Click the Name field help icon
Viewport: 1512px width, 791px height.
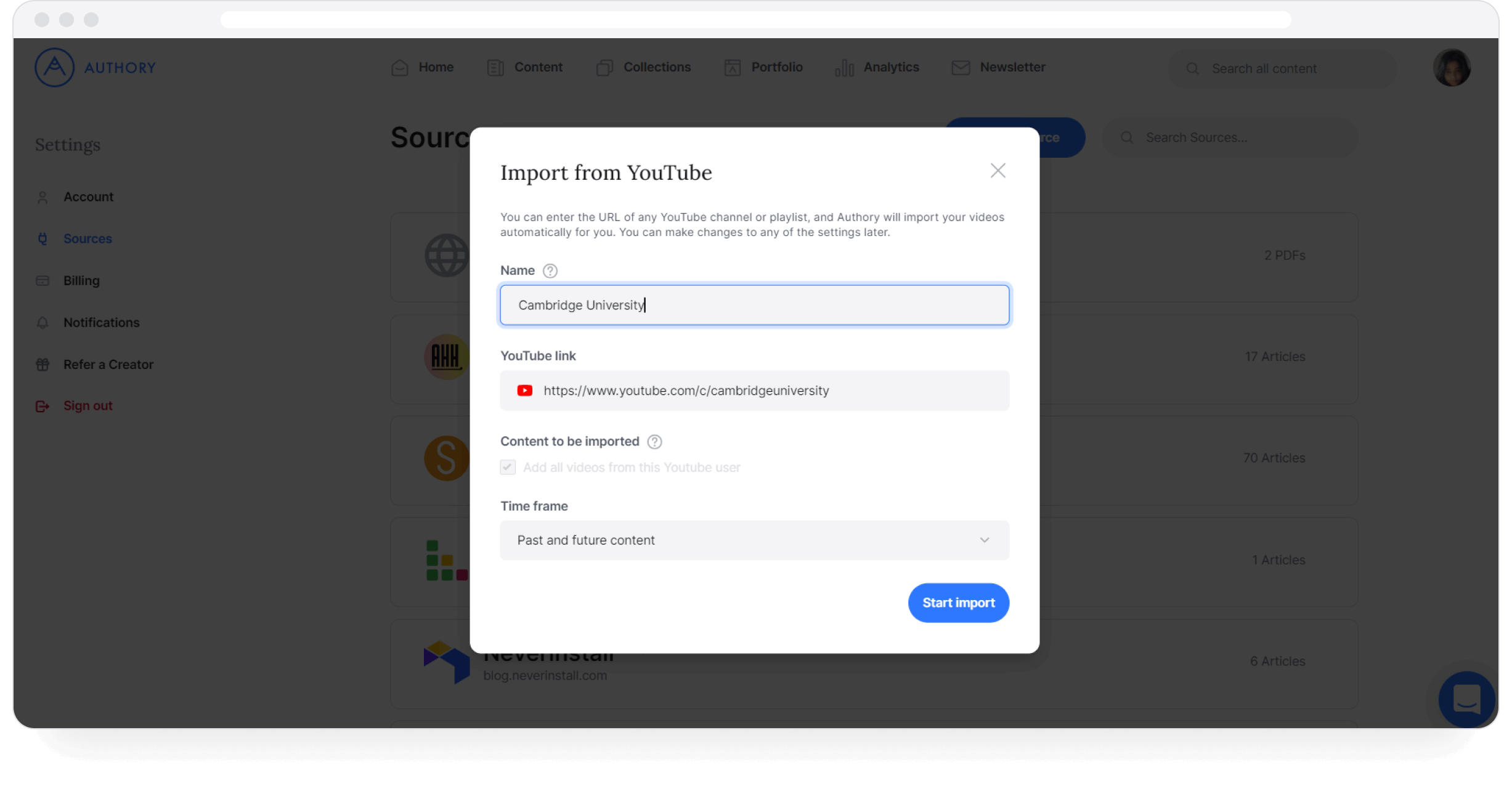point(550,271)
